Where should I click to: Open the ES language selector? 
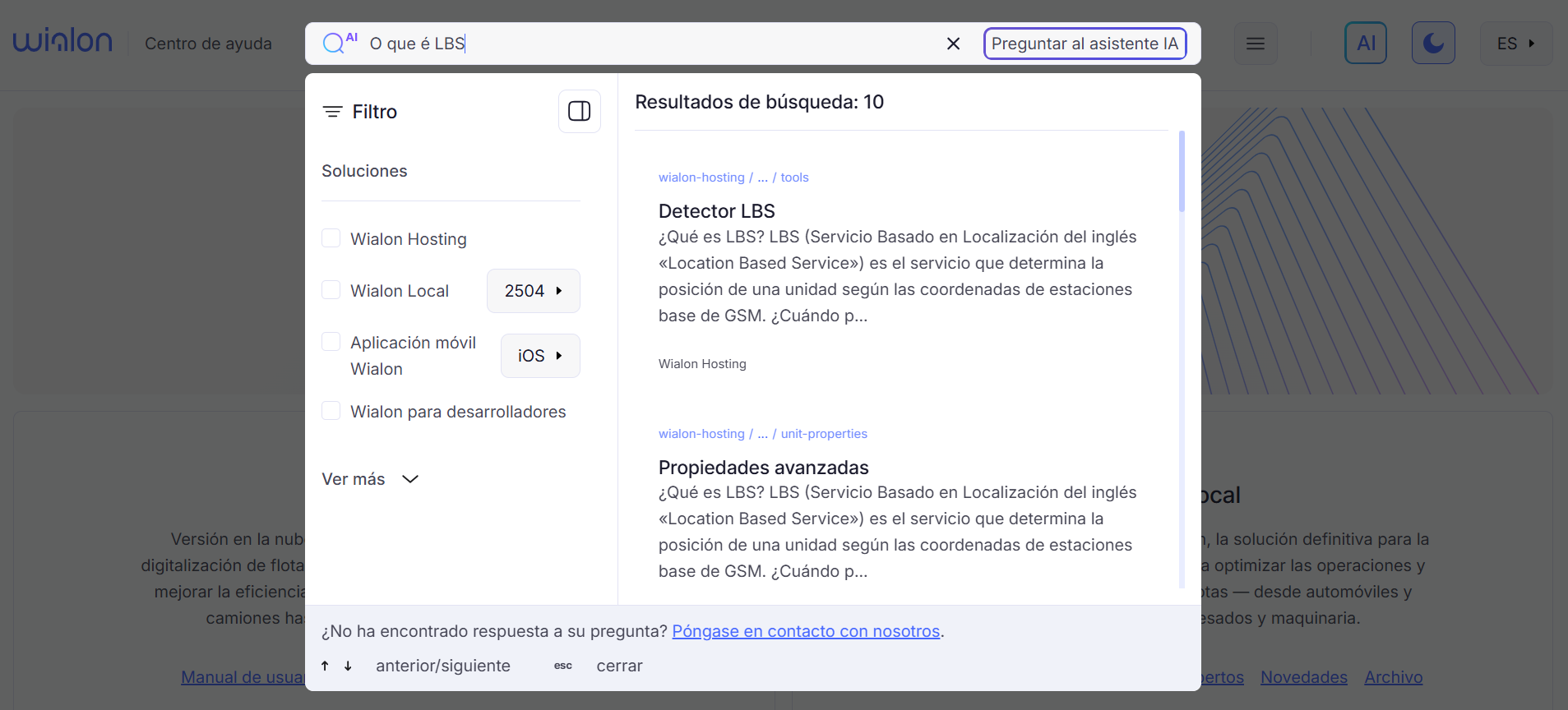(1516, 44)
